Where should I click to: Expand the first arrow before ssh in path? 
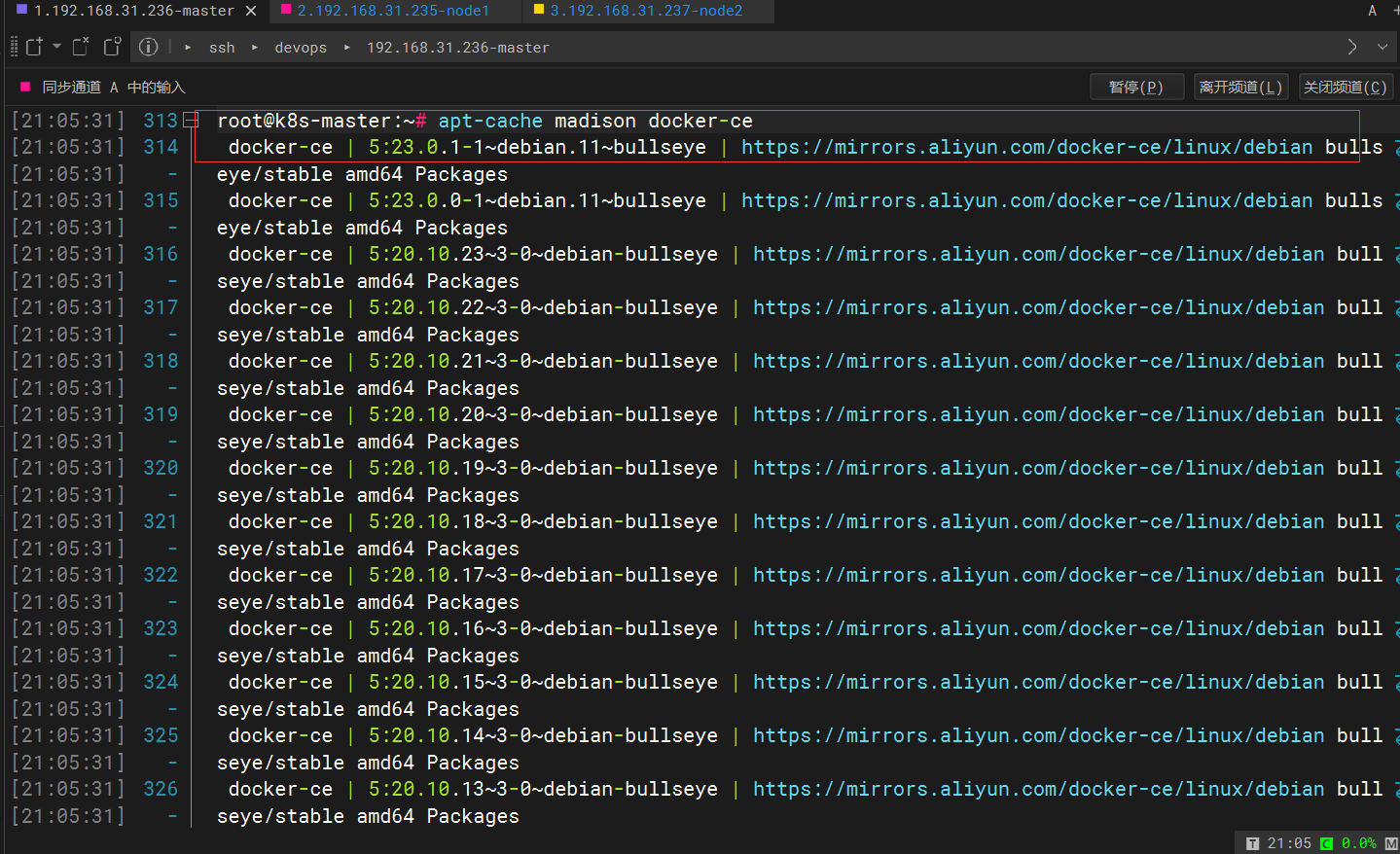point(188,47)
